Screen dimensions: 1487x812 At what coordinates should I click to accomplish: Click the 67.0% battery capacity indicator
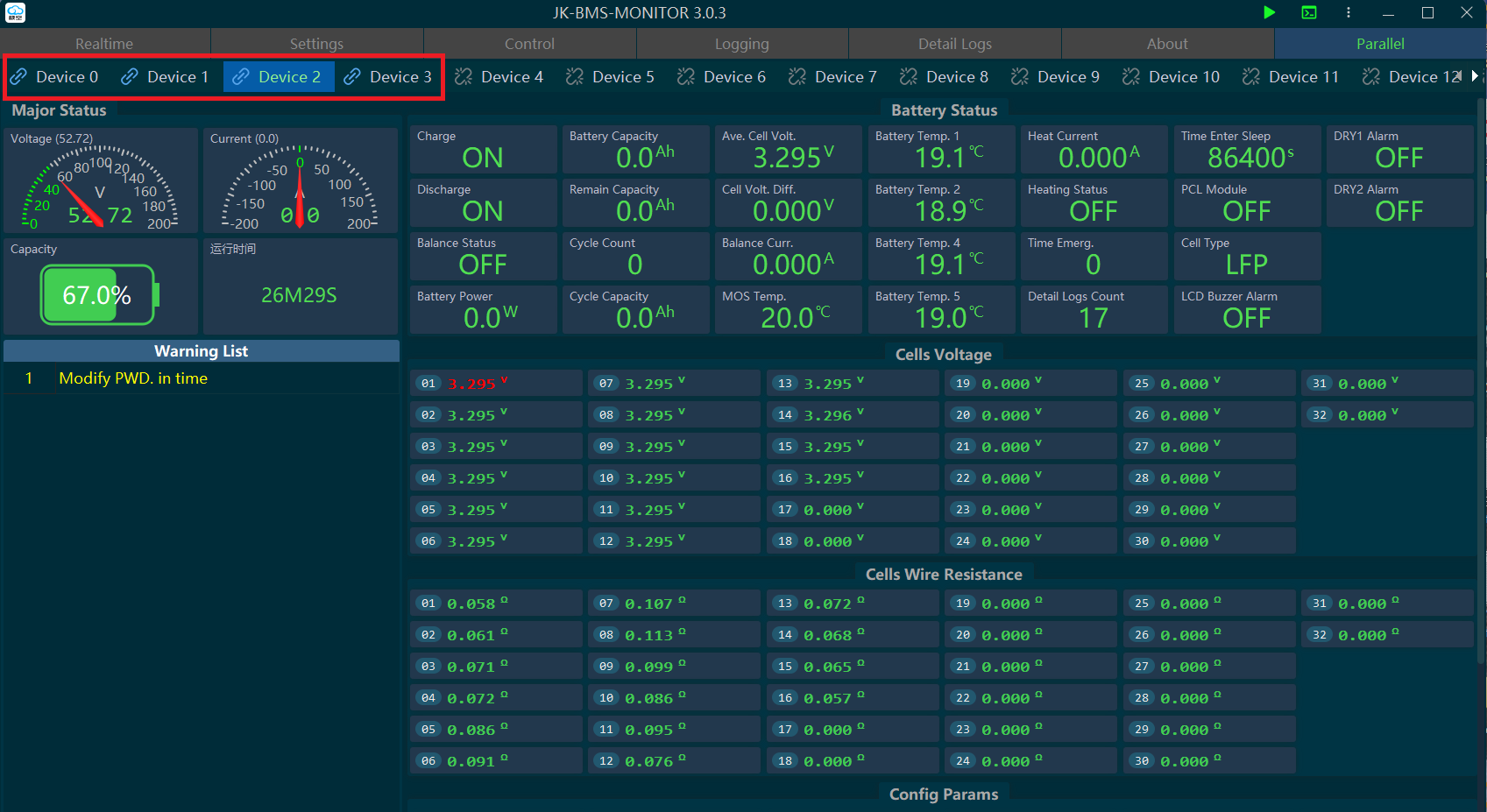[x=98, y=295]
